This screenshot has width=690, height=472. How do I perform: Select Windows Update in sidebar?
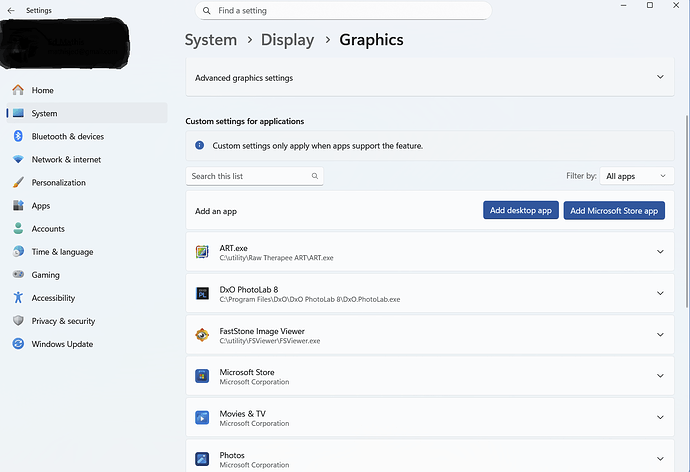pyautogui.click(x=62, y=344)
